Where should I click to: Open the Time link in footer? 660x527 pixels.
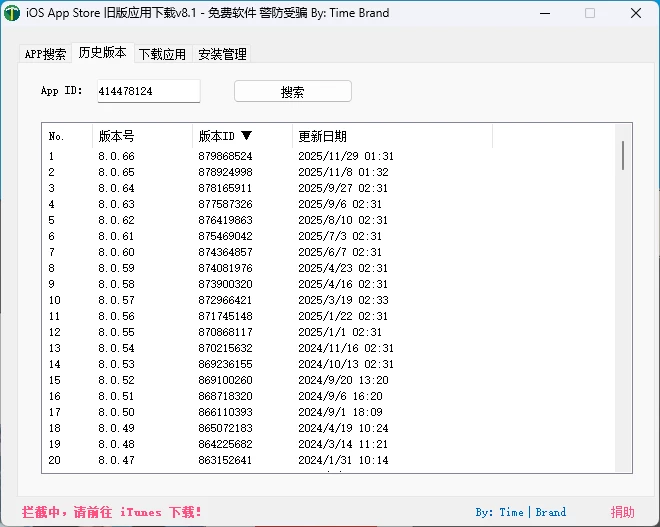point(511,512)
